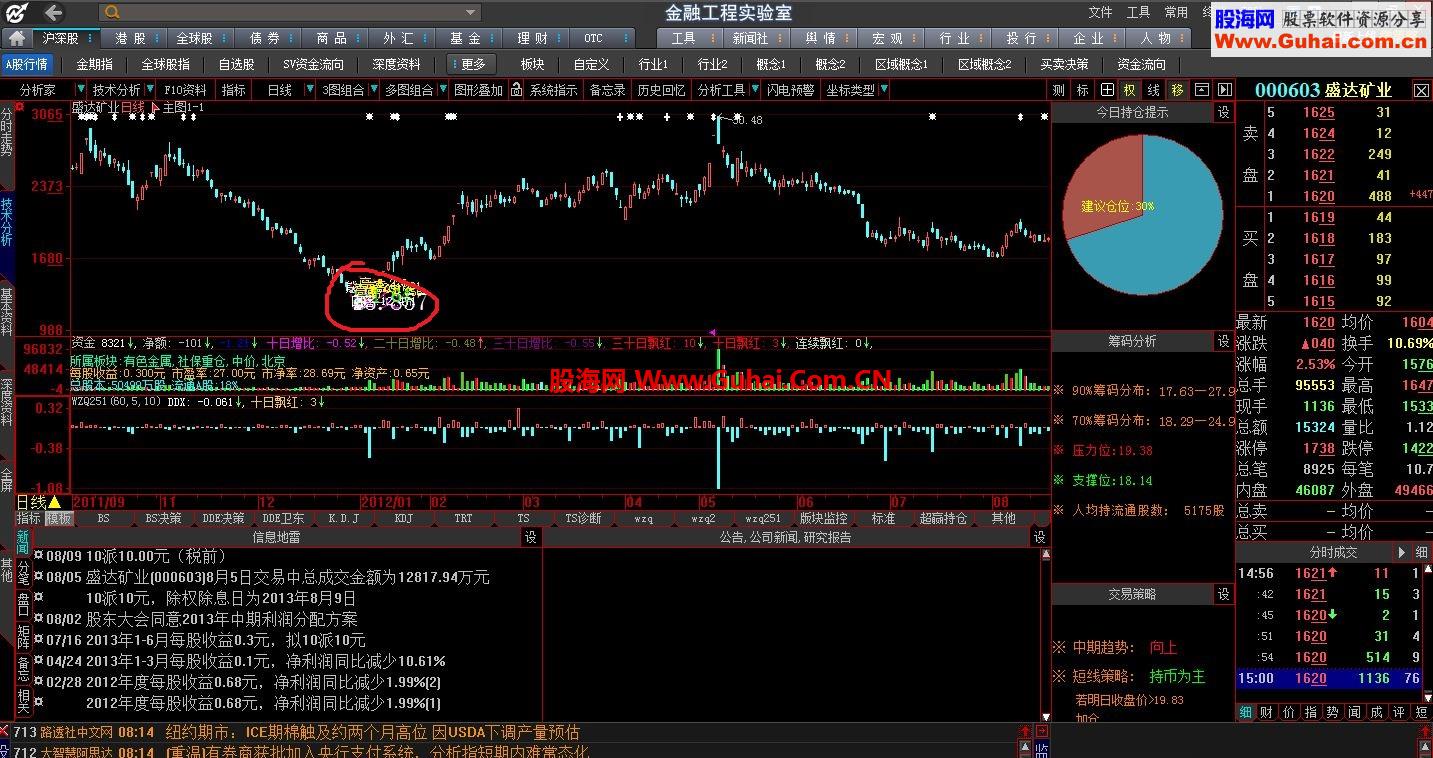Click the lock icon beside 图形叠加
Viewport: 1433px width, 758px height.
coord(516,90)
